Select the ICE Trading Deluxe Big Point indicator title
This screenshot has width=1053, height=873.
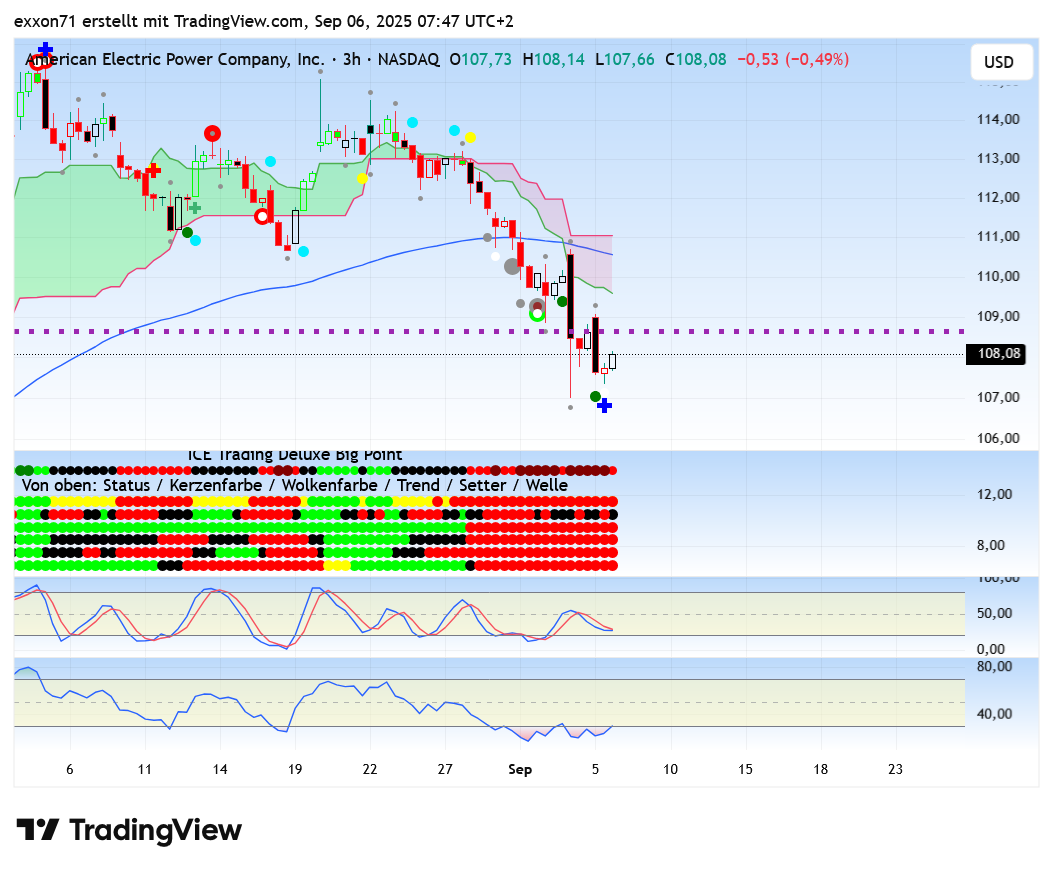pyautogui.click(x=295, y=455)
